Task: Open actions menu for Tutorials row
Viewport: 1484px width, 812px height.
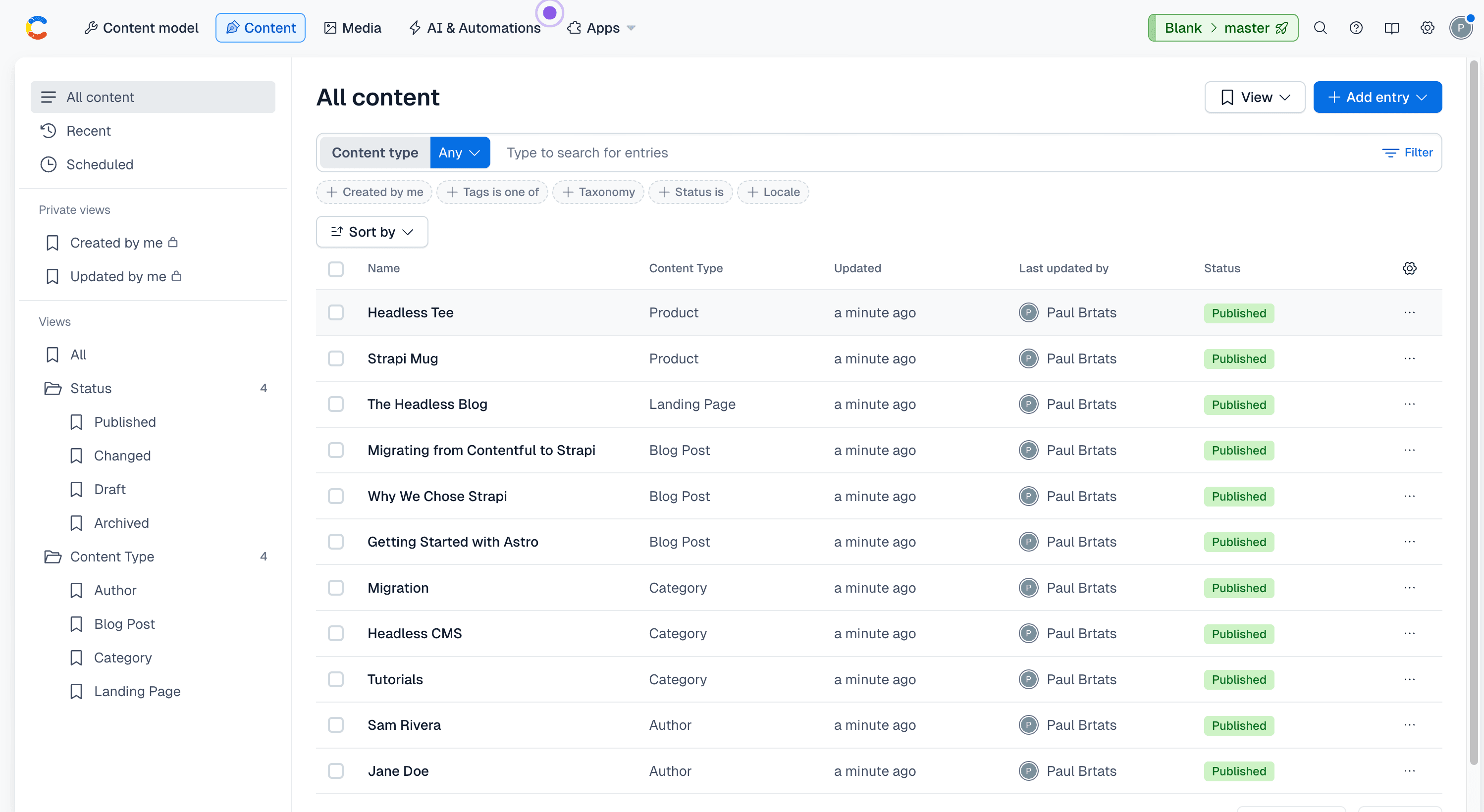Action: [1410, 679]
